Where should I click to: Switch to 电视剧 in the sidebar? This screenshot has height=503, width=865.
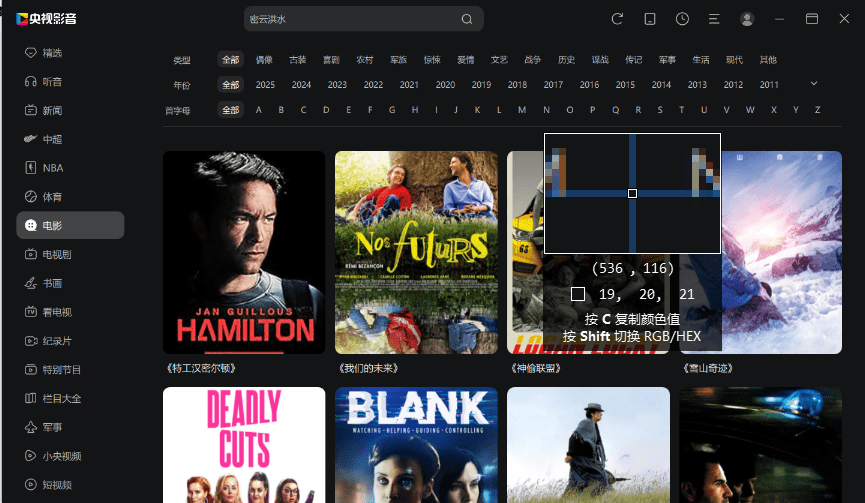pyautogui.click(x=56, y=255)
